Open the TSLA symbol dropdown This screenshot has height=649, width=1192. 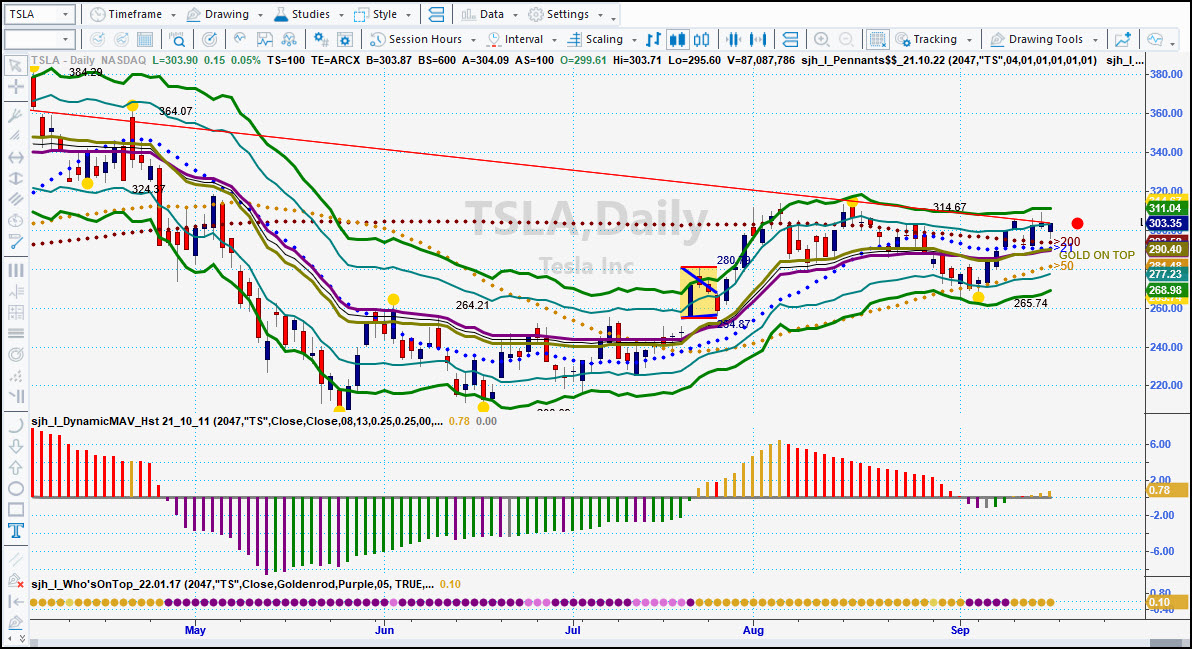pos(65,14)
